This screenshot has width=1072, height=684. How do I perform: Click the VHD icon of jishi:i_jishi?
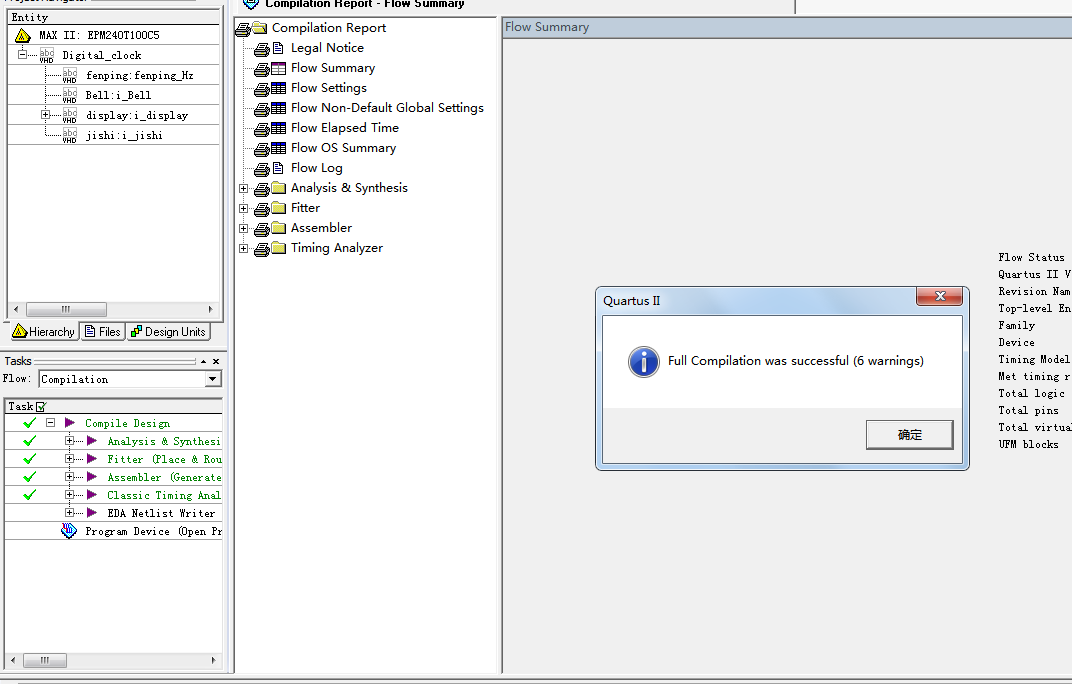pyautogui.click(x=70, y=135)
